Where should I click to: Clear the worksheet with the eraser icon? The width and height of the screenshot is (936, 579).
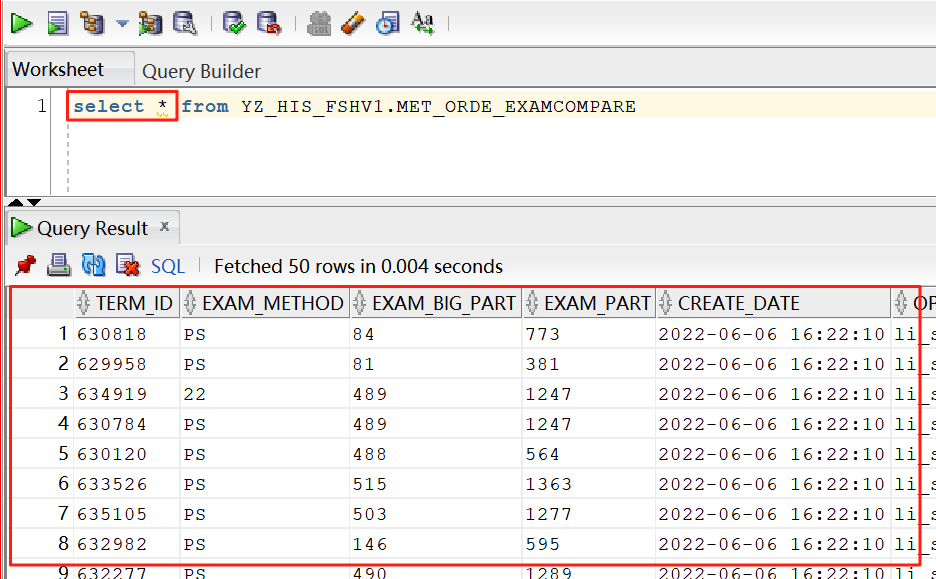pyautogui.click(x=352, y=22)
